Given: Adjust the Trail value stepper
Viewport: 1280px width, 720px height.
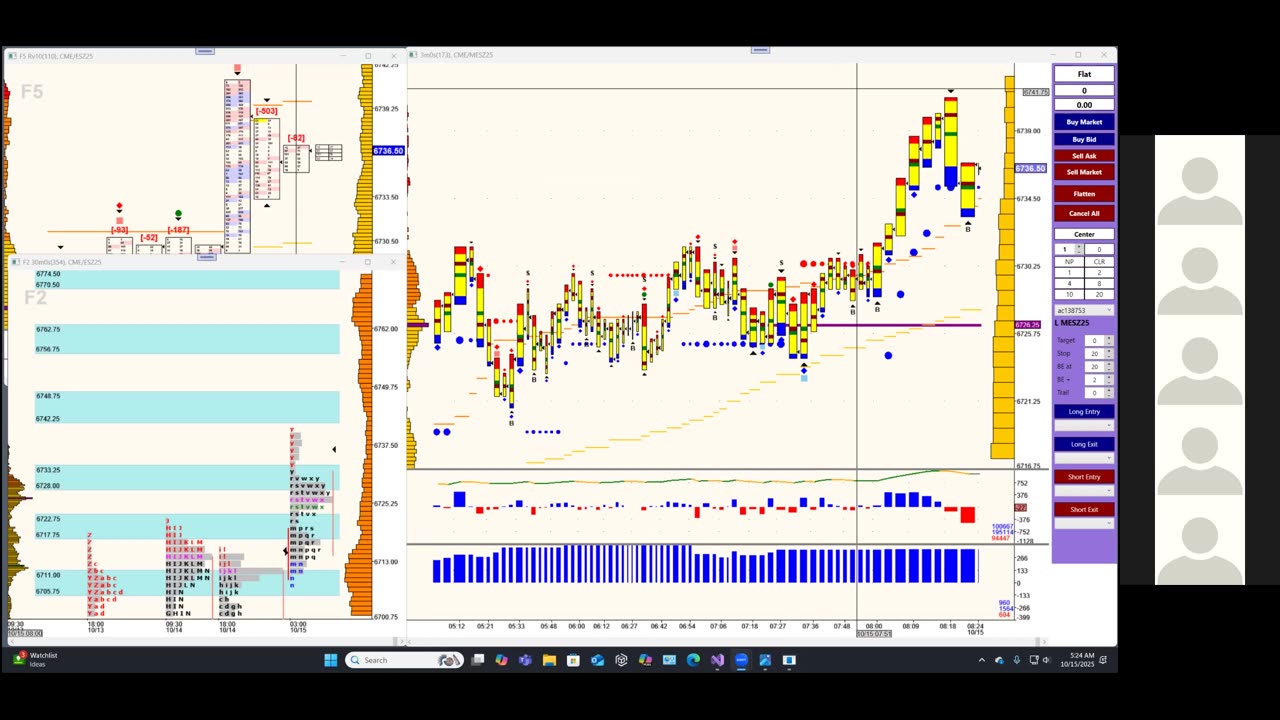Looking at the screenshot, I should 1109,393.
